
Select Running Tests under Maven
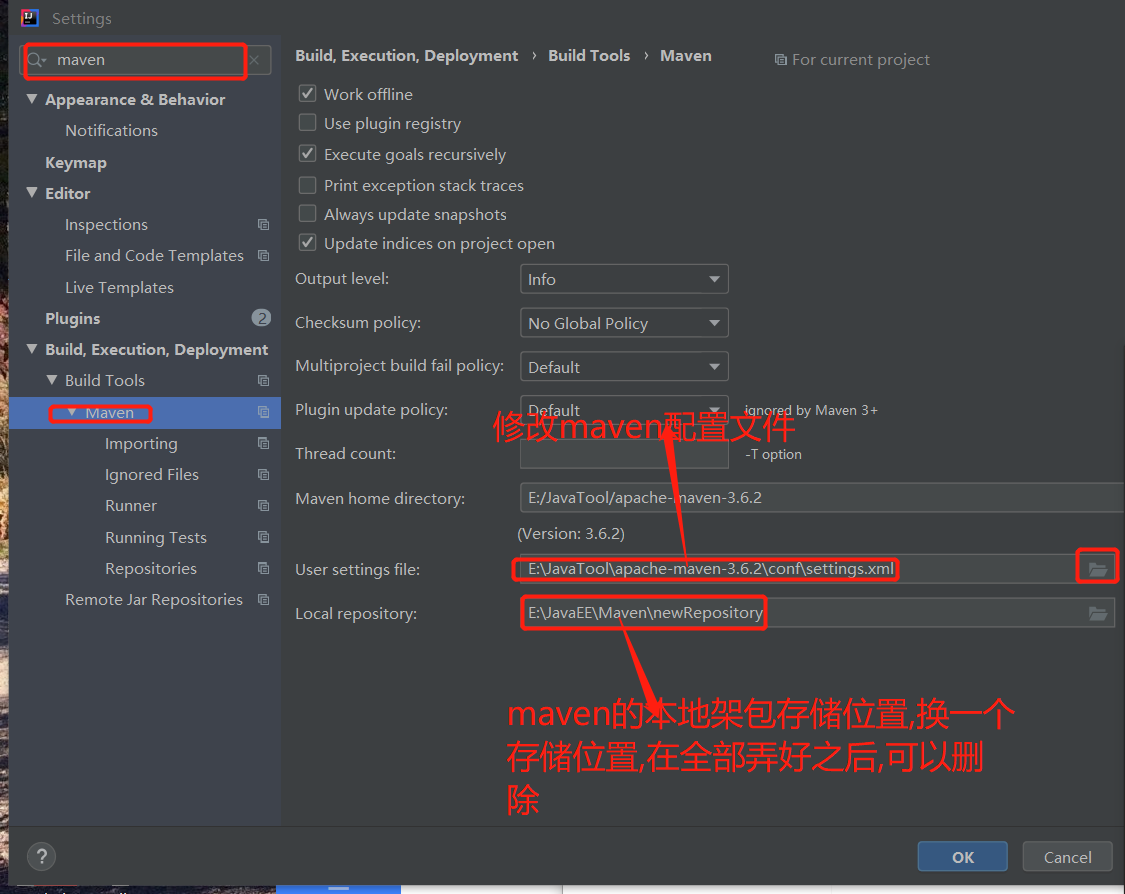coord(156,537)
